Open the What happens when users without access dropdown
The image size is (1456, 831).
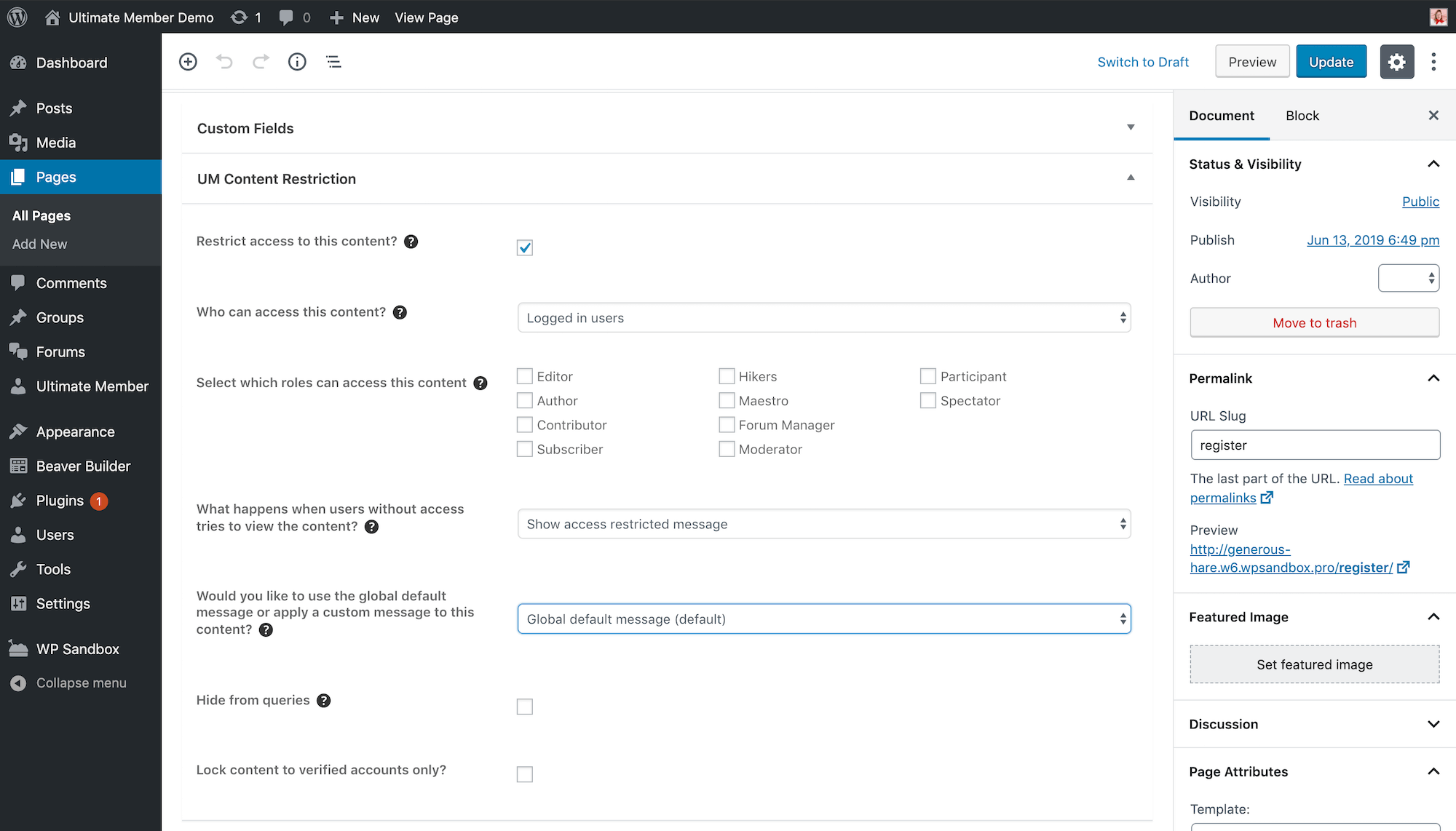(x=824, y=524)
